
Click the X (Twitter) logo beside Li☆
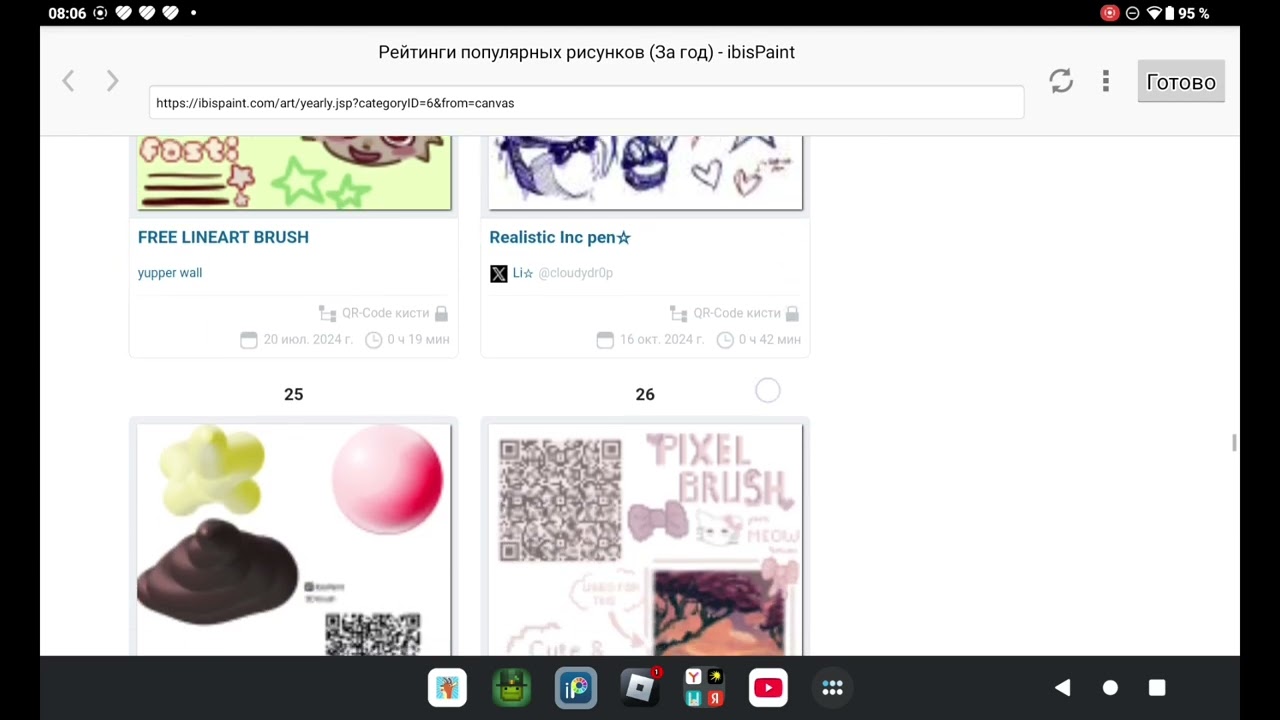[498, 273]
